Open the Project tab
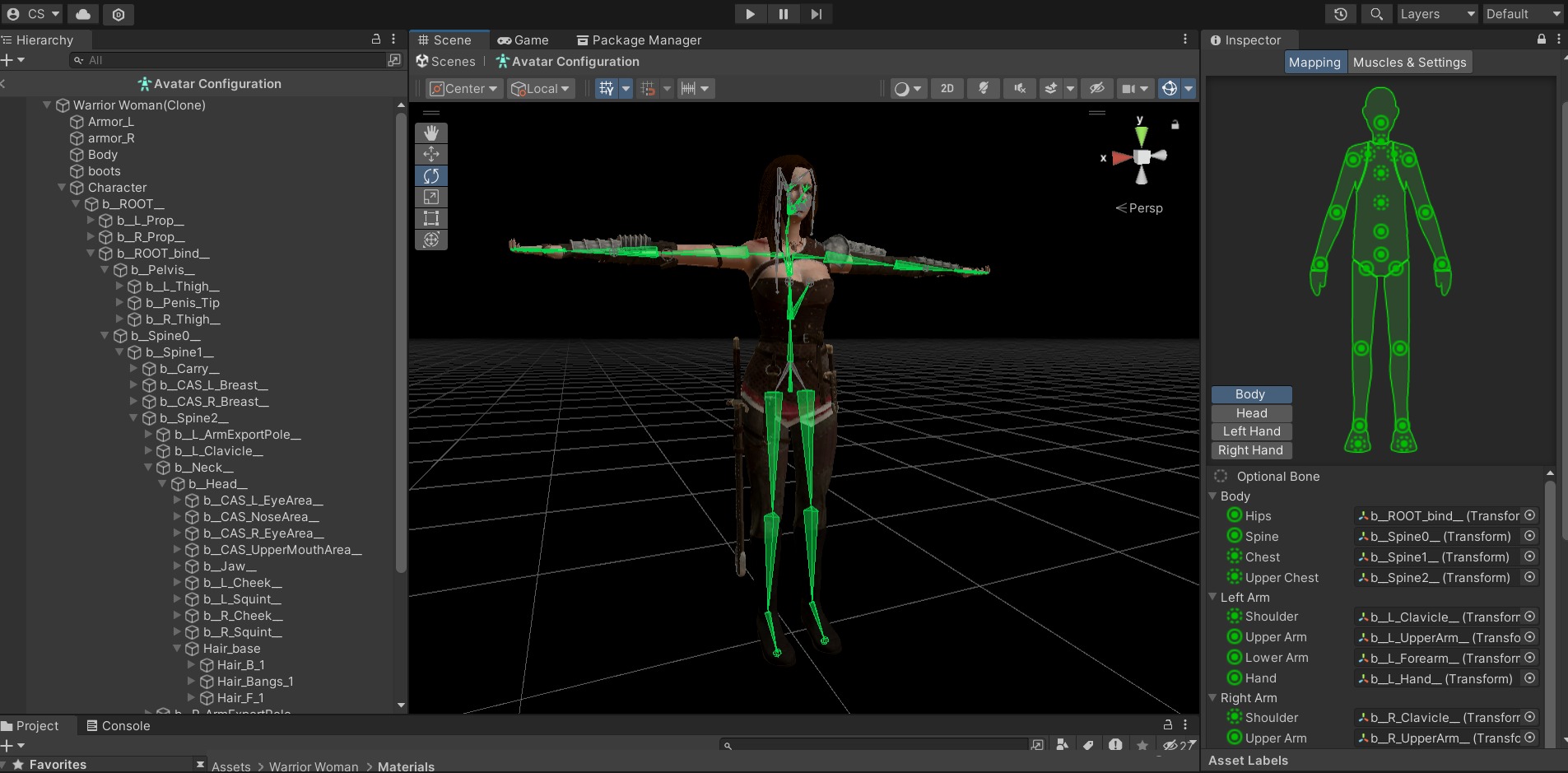1568x773 pixels. pos(30,725)
